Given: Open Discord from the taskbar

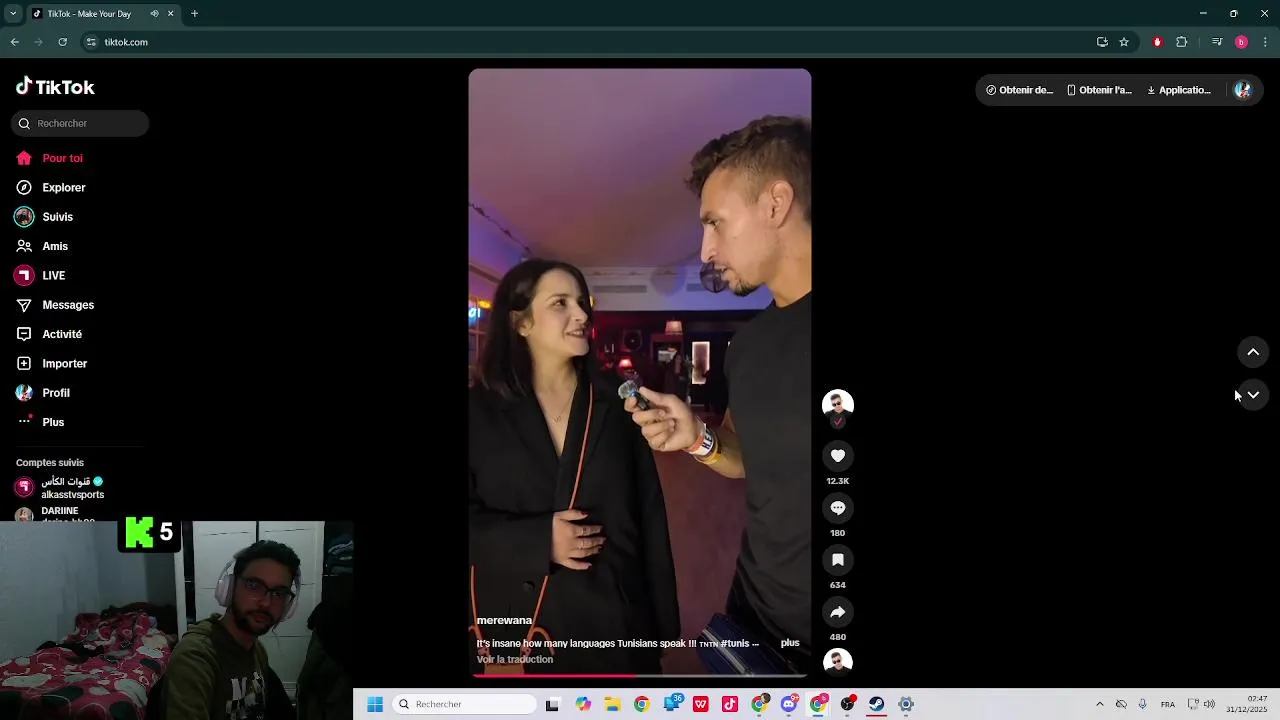Looking at the screenshot, I should point(789,704).
